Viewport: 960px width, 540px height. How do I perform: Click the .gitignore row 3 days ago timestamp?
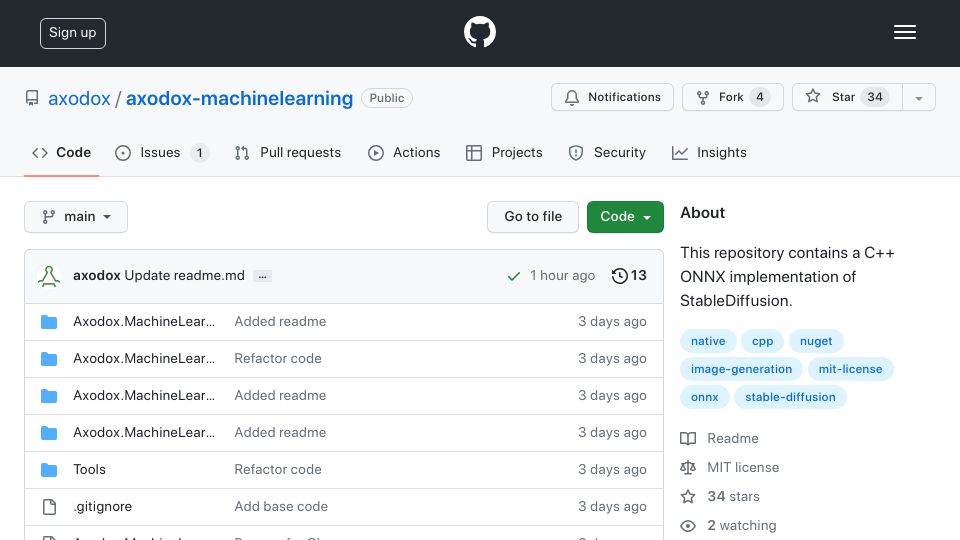612,506
